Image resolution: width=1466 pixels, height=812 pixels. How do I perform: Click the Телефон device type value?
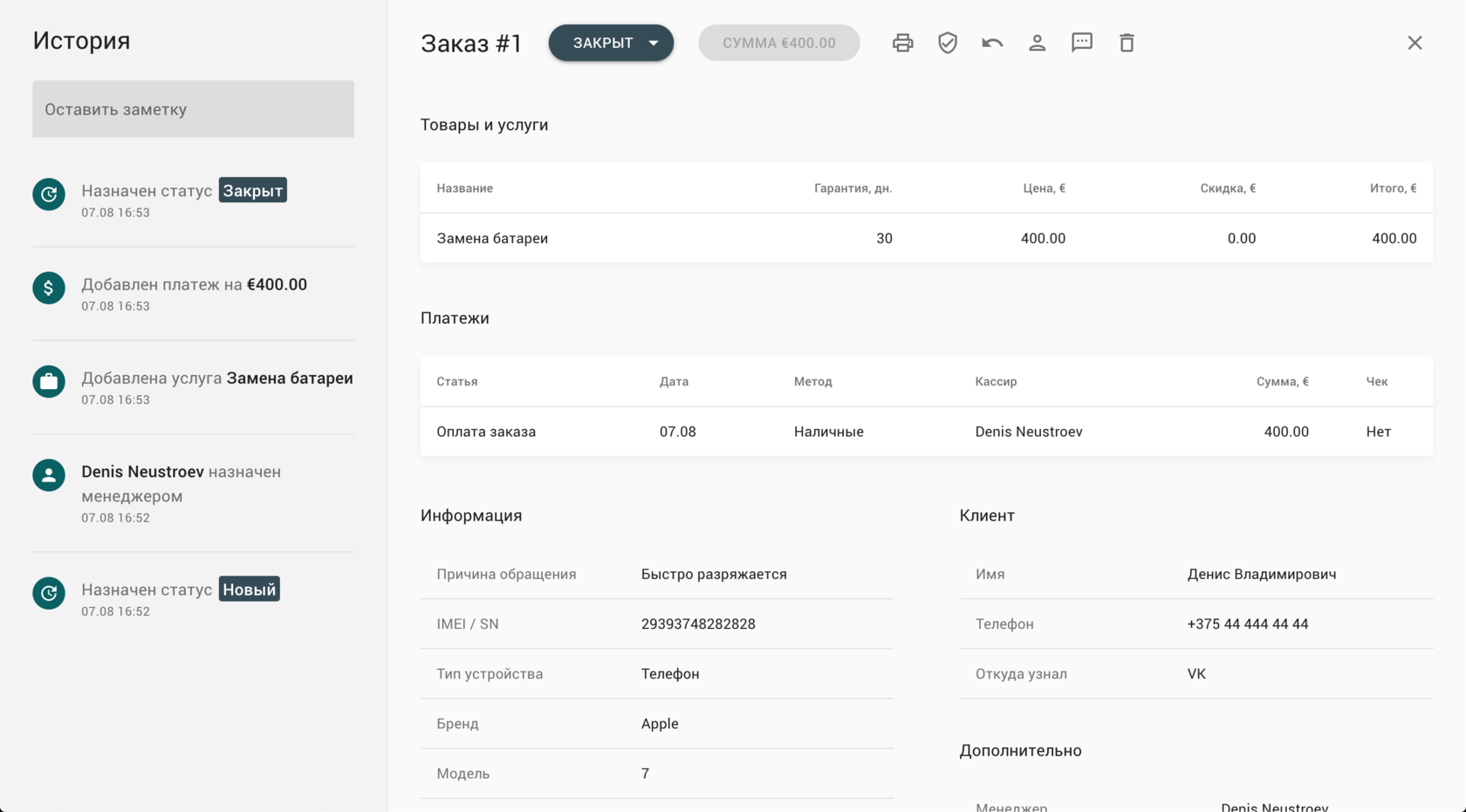670,673
